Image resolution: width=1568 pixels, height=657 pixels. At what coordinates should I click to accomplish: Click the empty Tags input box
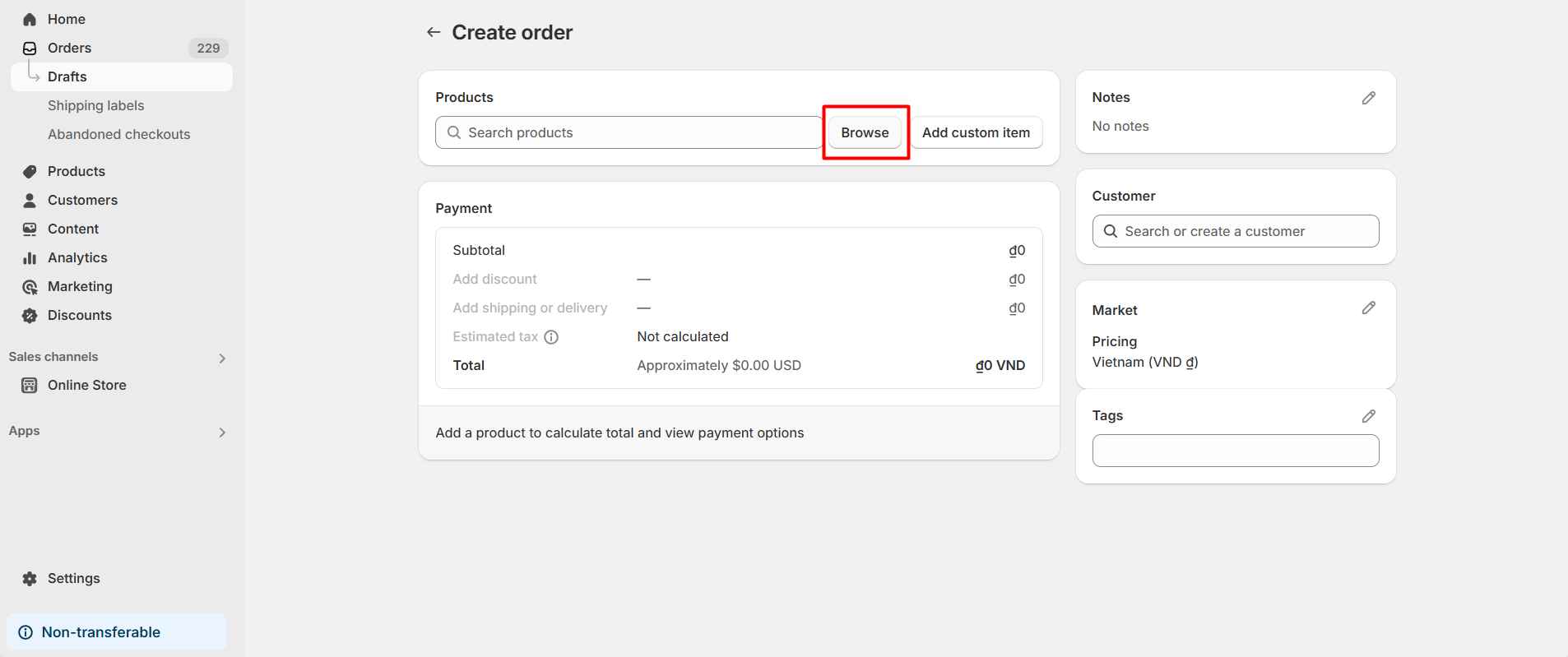[x=1236, y=451]
